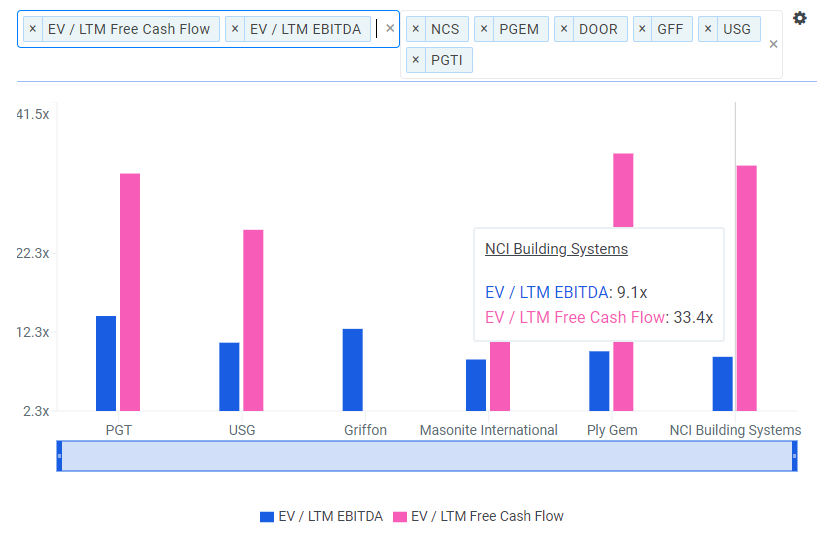Open chart settings gear icon
Viewport: 819px width, 534px height.
[799, 18]
